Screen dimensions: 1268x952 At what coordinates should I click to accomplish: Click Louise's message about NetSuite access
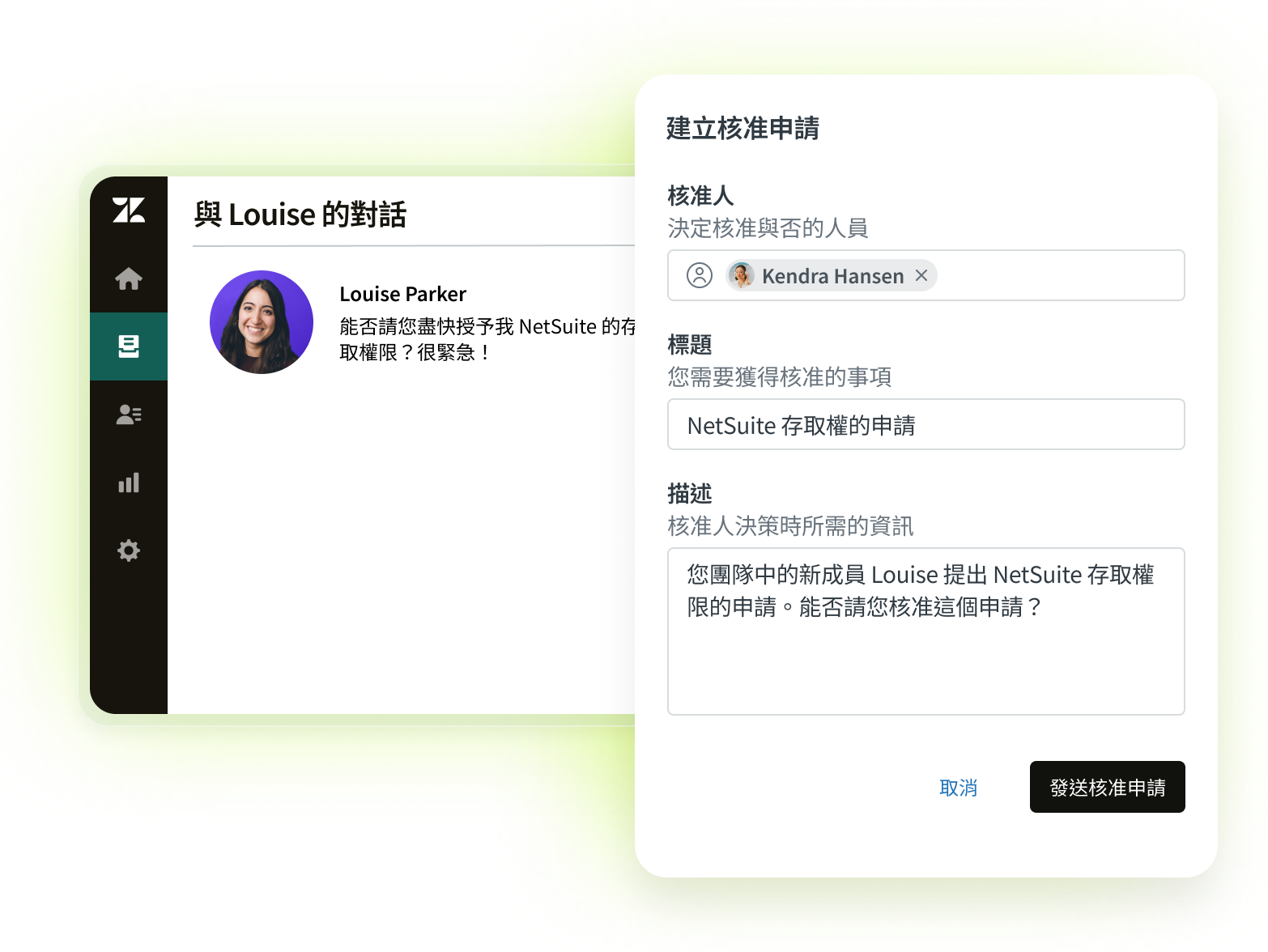click(486, 339)
